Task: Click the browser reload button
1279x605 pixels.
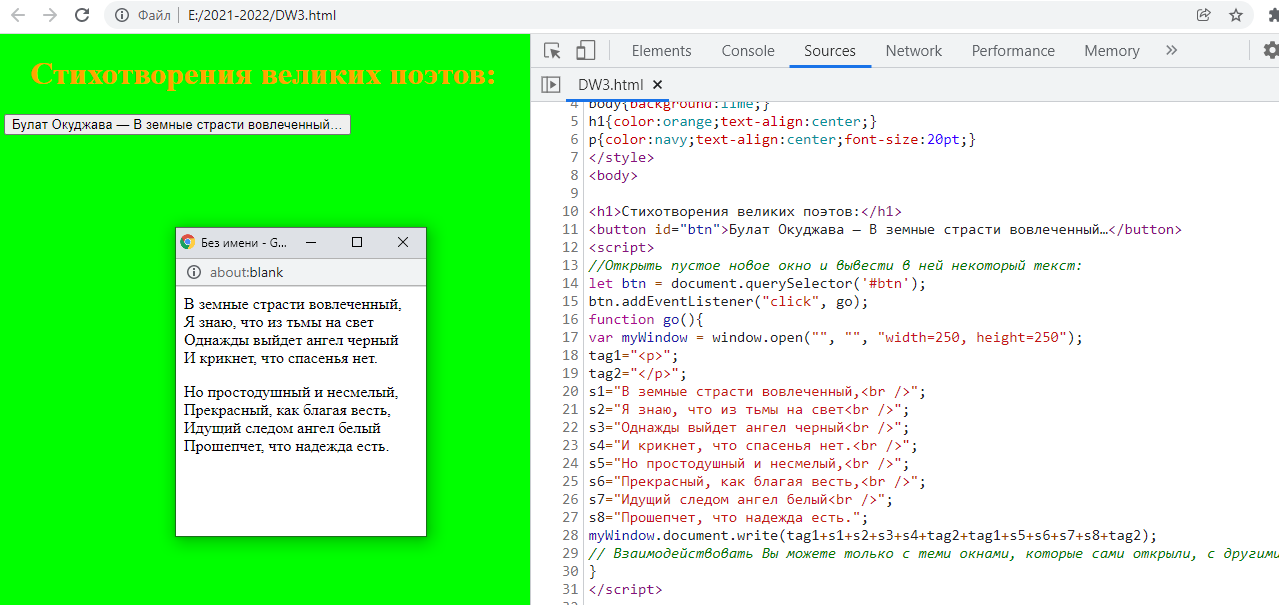Action: pyautogui.click(x=82, y=15)
